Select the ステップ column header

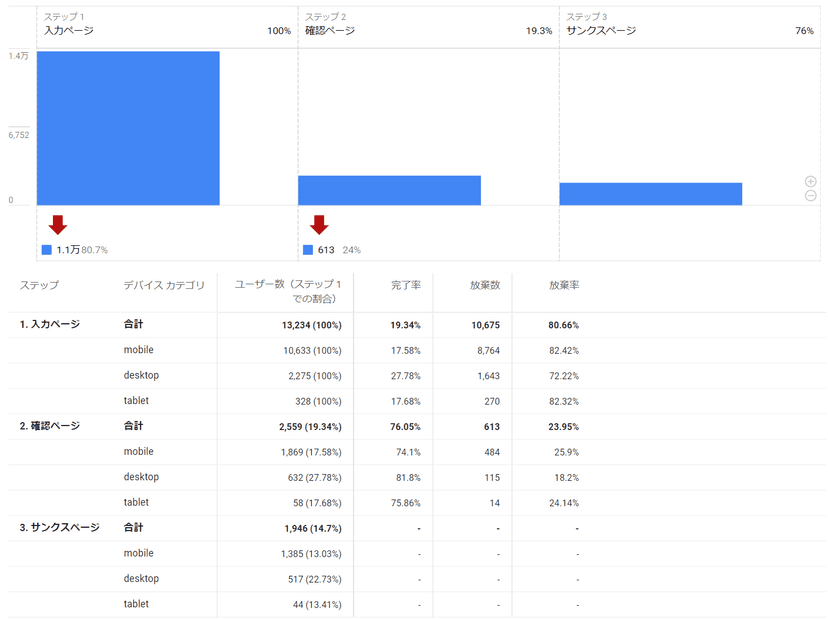click(x=39, y=285)
